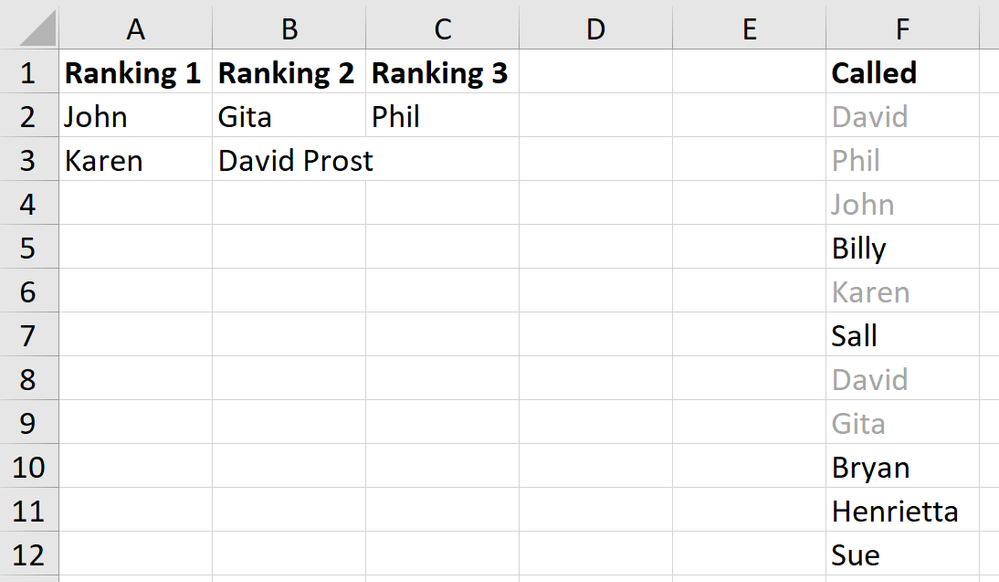Select the Ranking 3 header cell
The image size is (999, 582).
[441, 72]
